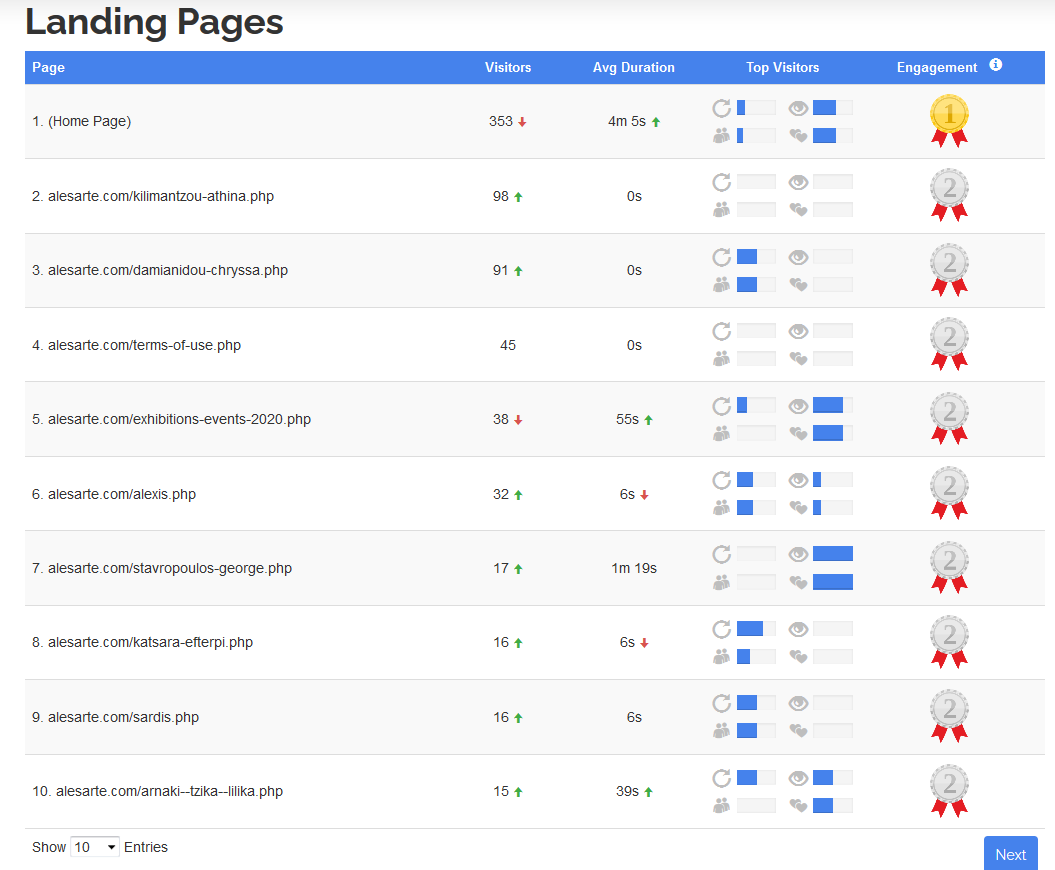Click silver medal for kilimantzou-athina.php row

point(949,195)
